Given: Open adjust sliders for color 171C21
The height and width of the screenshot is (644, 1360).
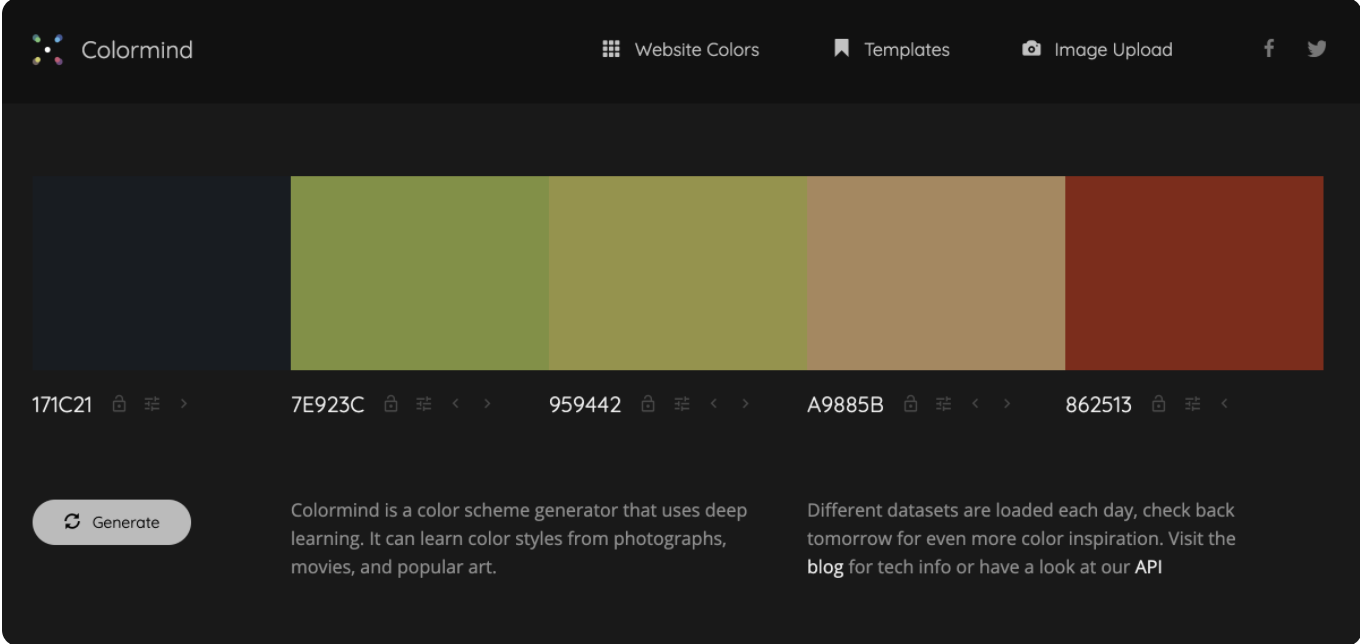Looking at the screenshot, I should pyautogui.click(x=152, y=404).
